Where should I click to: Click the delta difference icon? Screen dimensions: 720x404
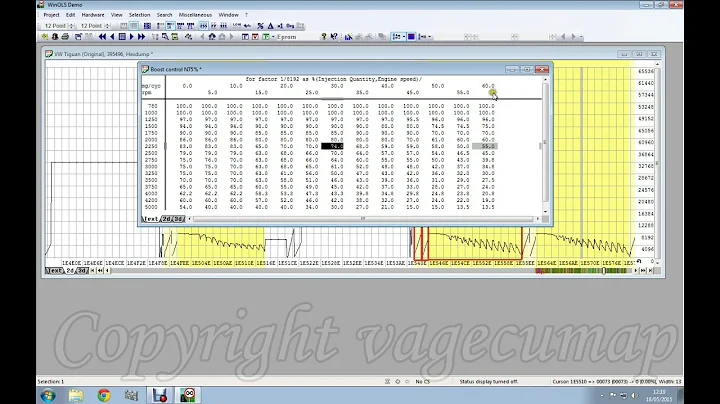click(x=270, y=26)
